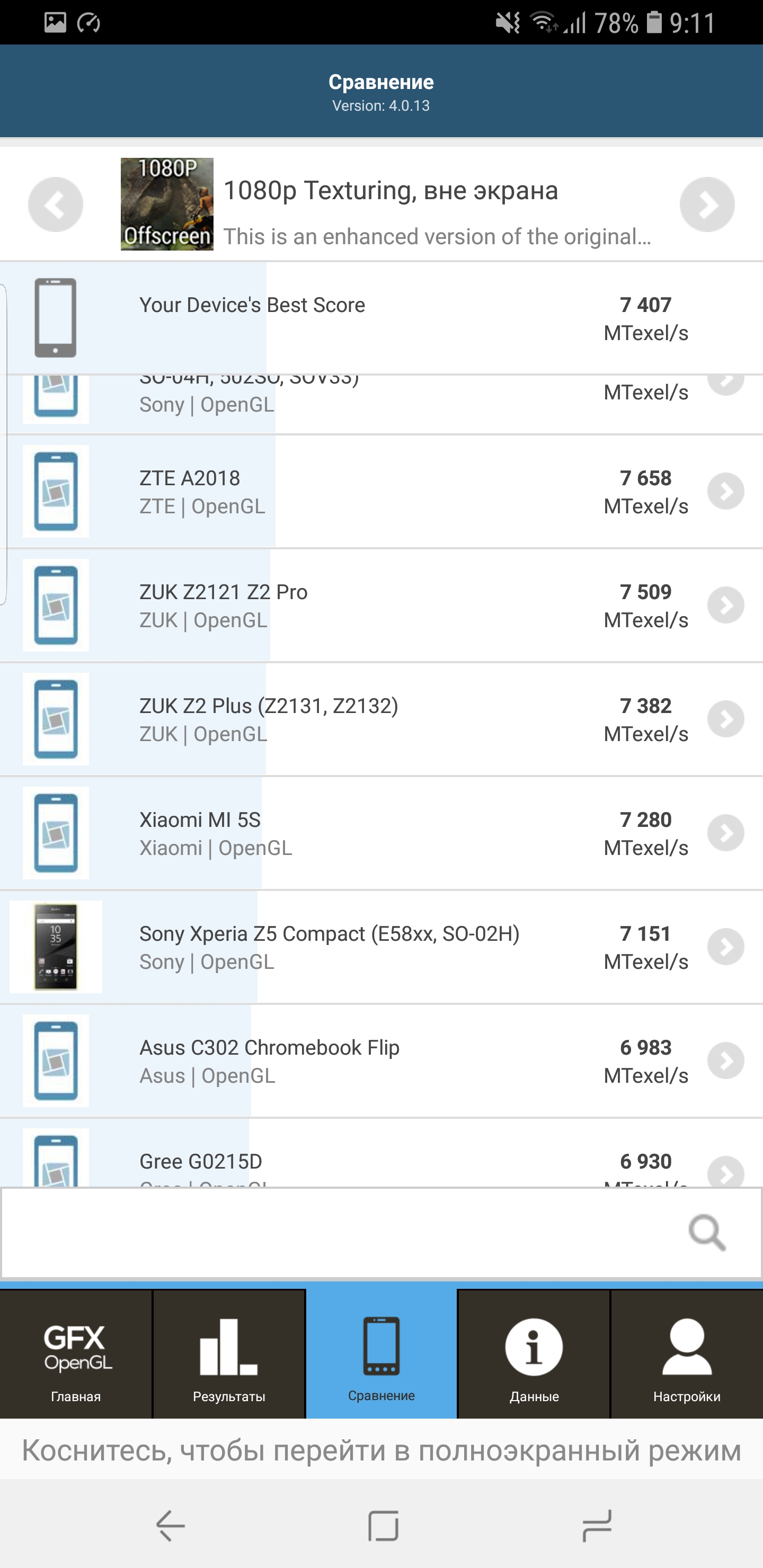The image size is (763, 1568).
Task: Tap the fullscreen mode hint banner
Action: coord(381,1451)
